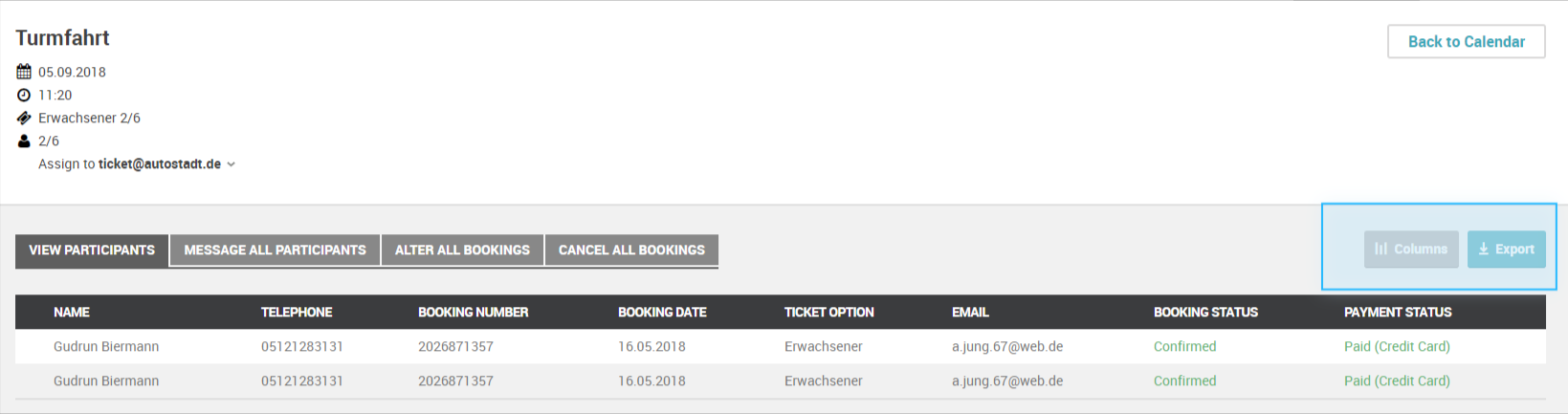Click the ticket icon beside Erwachsener 2/6
The image size is (1568, 414).
[24, 118]
